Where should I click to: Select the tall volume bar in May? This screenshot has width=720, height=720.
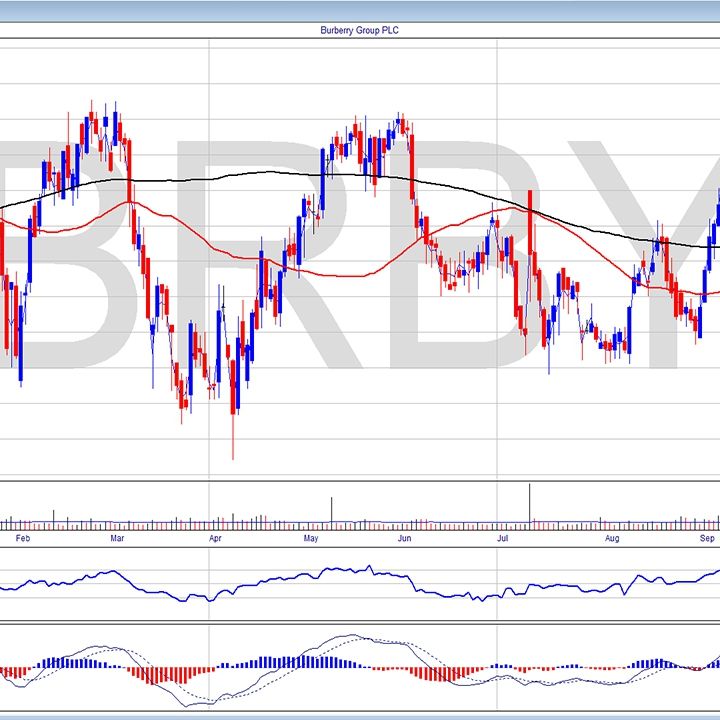331,512
